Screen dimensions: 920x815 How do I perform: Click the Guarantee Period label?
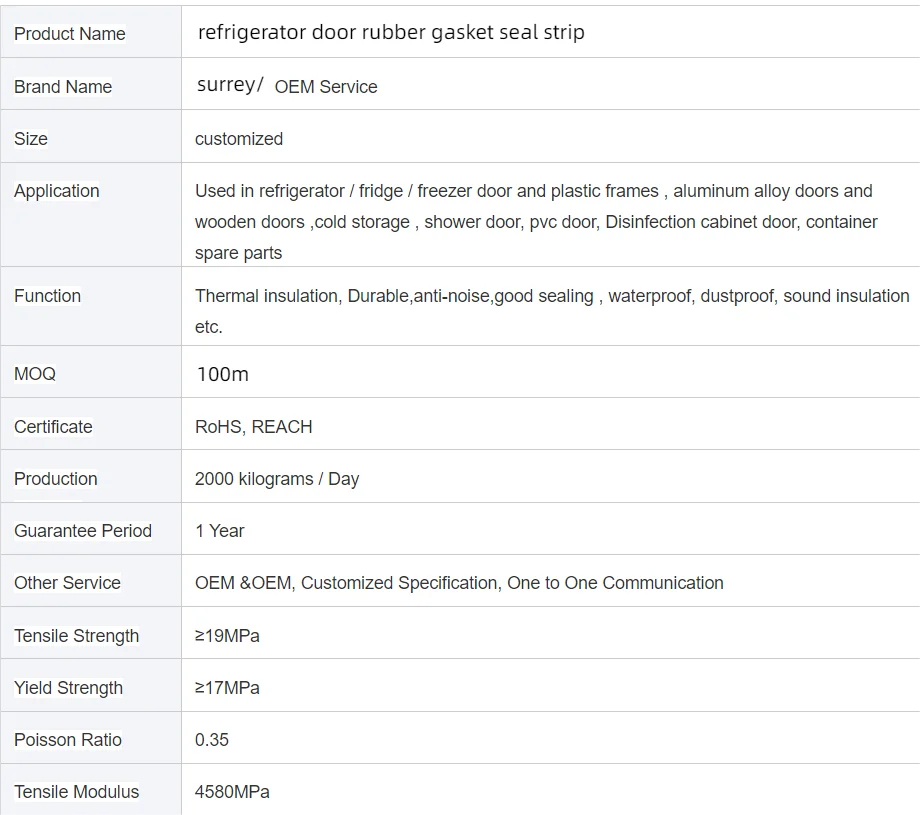pos(83,531)
